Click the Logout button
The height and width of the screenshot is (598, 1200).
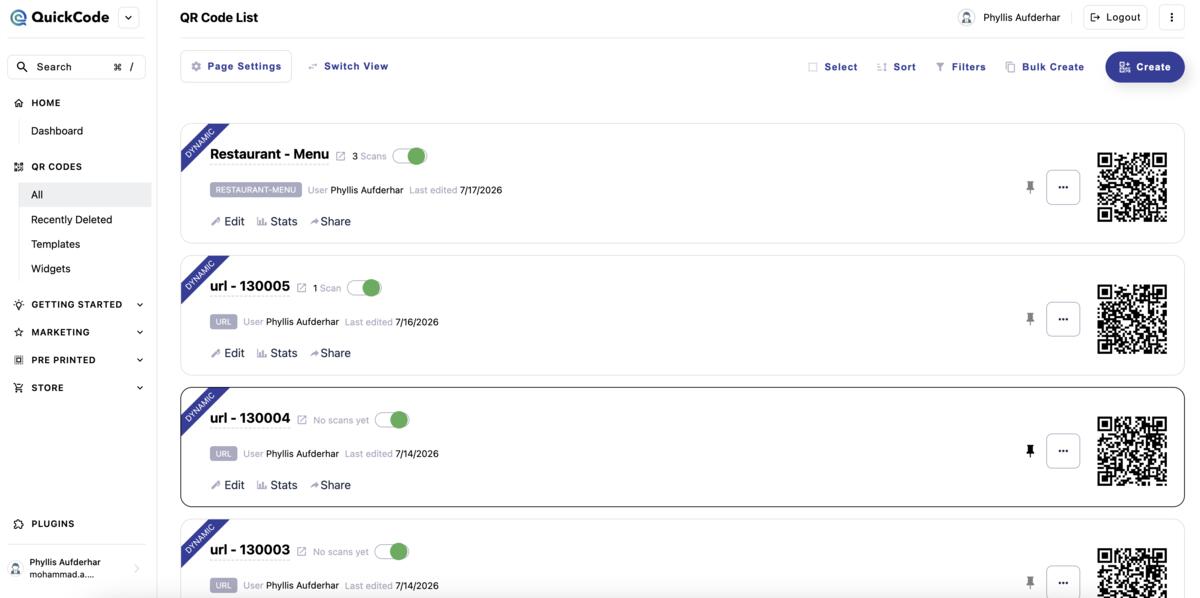pyautogui.click(x=1115, y=17)
